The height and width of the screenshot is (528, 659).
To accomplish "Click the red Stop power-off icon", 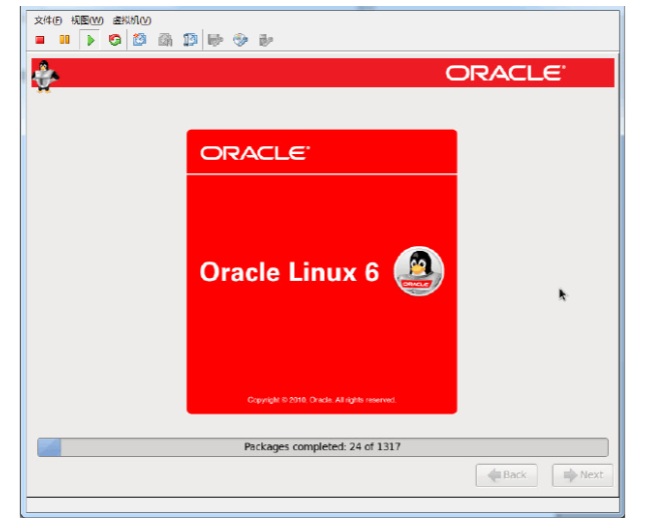I will coord(40,40).
